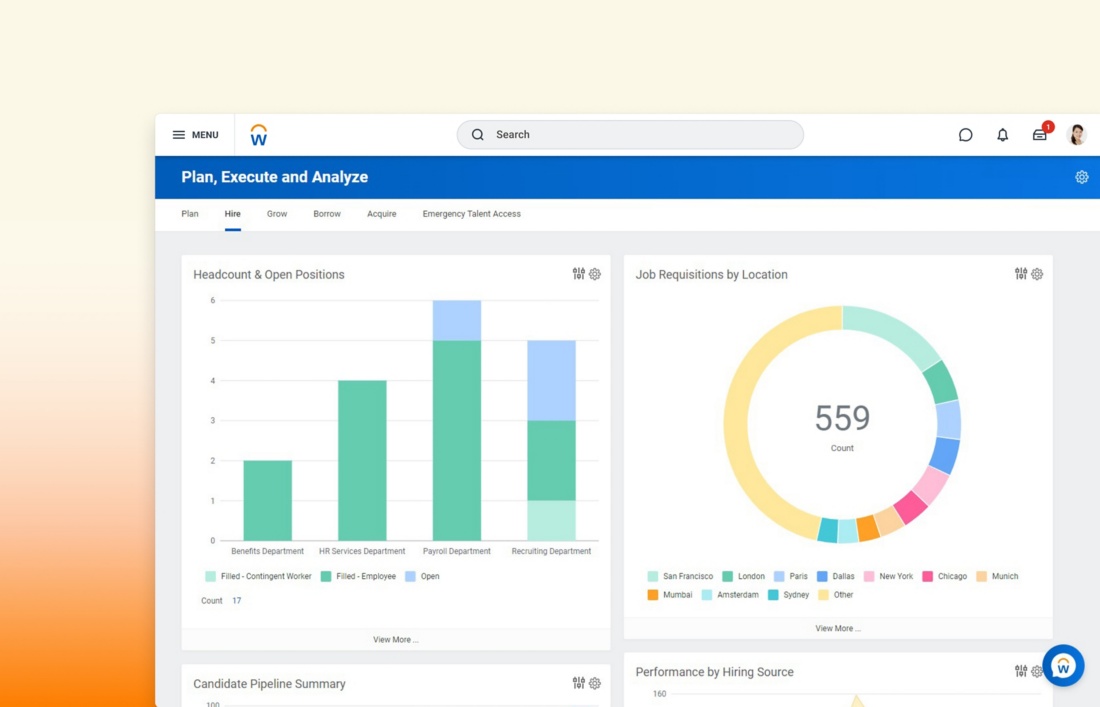Click the Search input field
This screenshot has width=1100, height=707.
click(x=630, y=135)
